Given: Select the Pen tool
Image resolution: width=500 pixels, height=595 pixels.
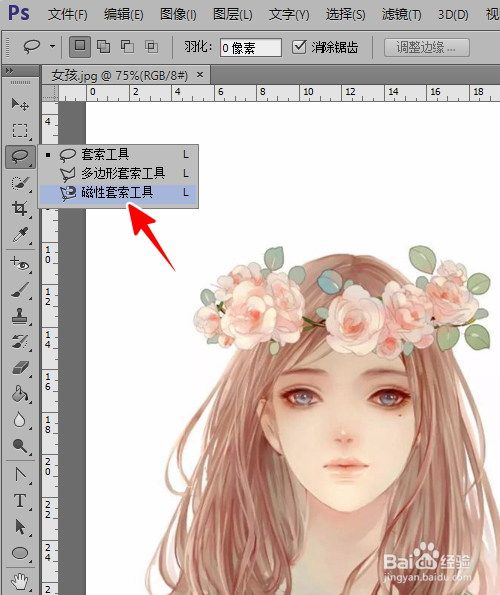Looking at the screenshot, I should click(20, 474).
